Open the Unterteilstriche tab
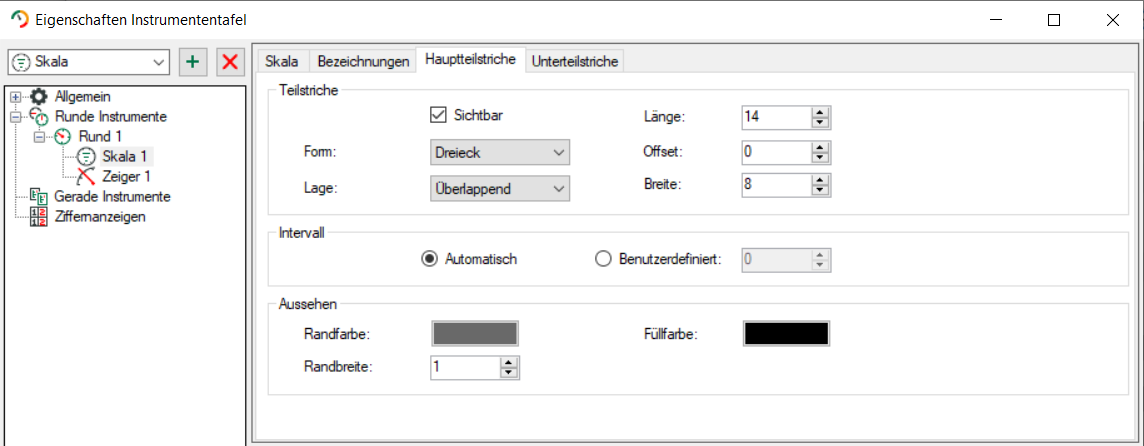The width and height of the screenshot is (1144, 446). (x=576, y=61)
